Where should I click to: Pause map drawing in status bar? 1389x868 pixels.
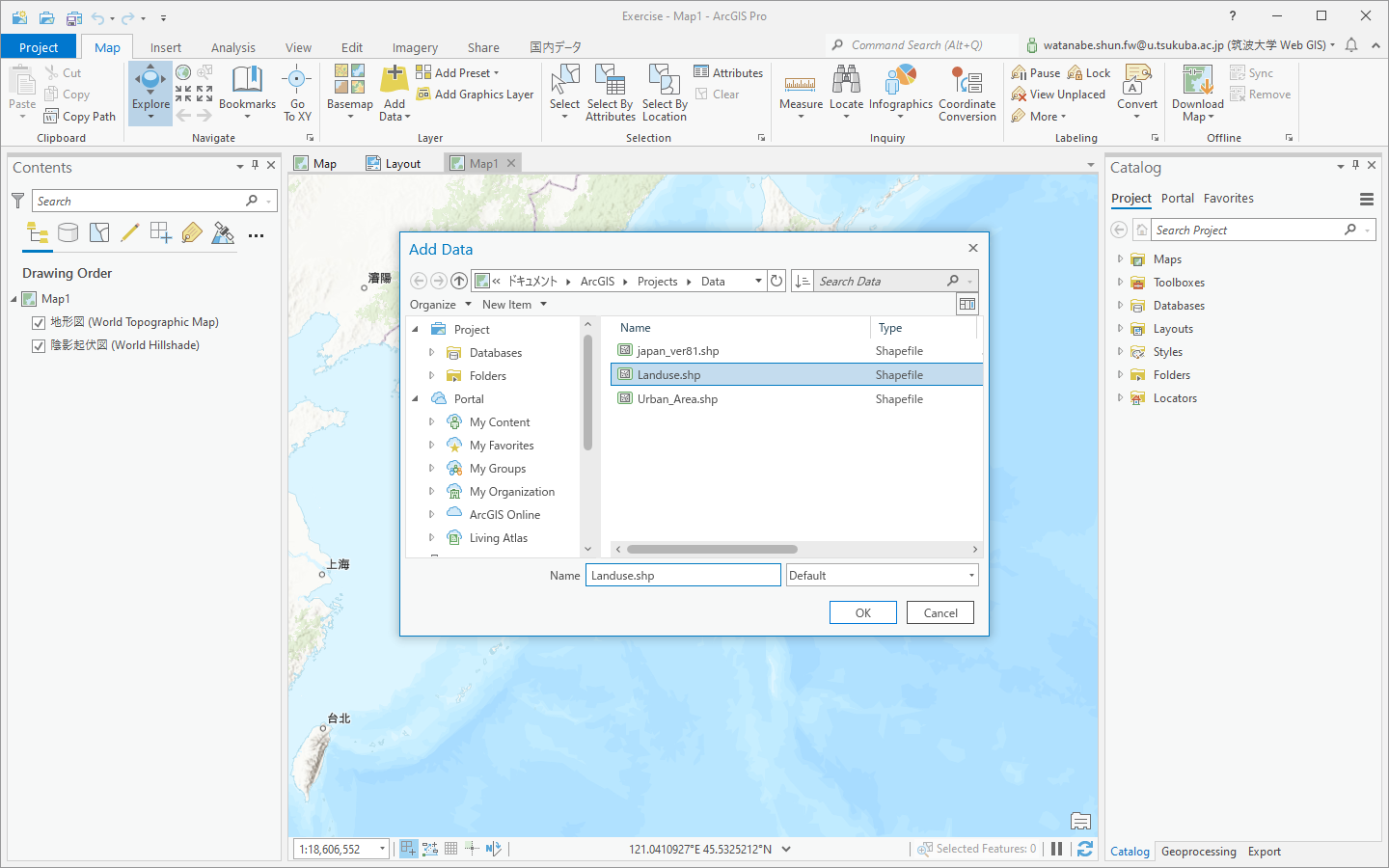[x=1057, y=849]
